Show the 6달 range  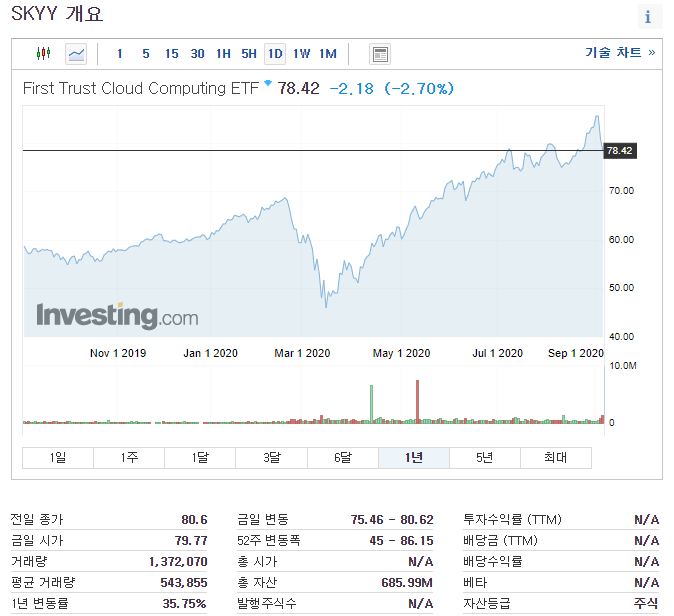click(343, 457)
